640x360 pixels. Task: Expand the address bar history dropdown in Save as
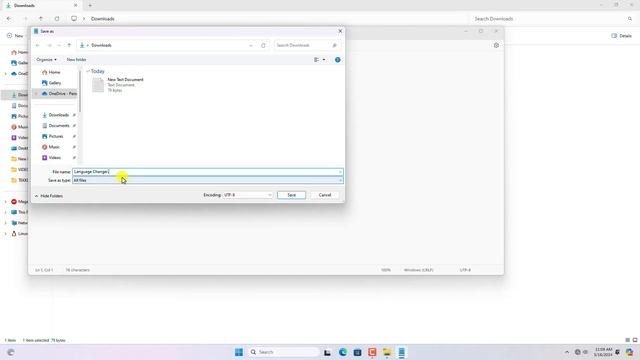click(x=251, y=45)
